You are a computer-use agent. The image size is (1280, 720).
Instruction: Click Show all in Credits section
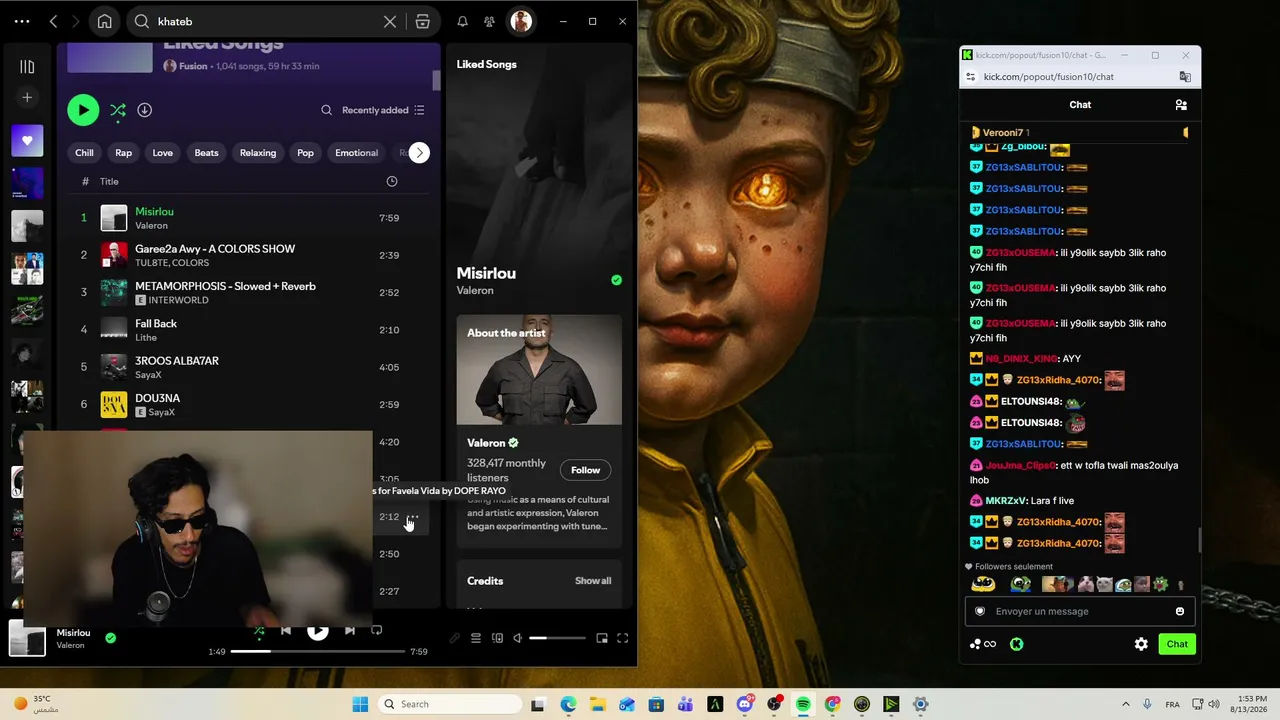[x=593, y=581]
